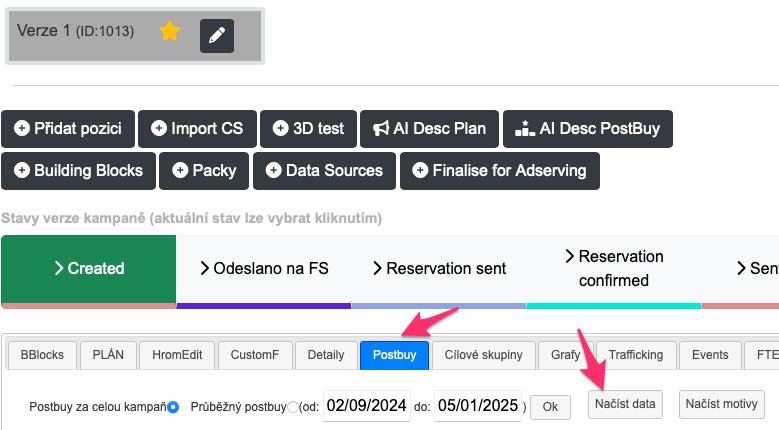
Task: Select Průběžný postbuy radio option
Action: 293,407
